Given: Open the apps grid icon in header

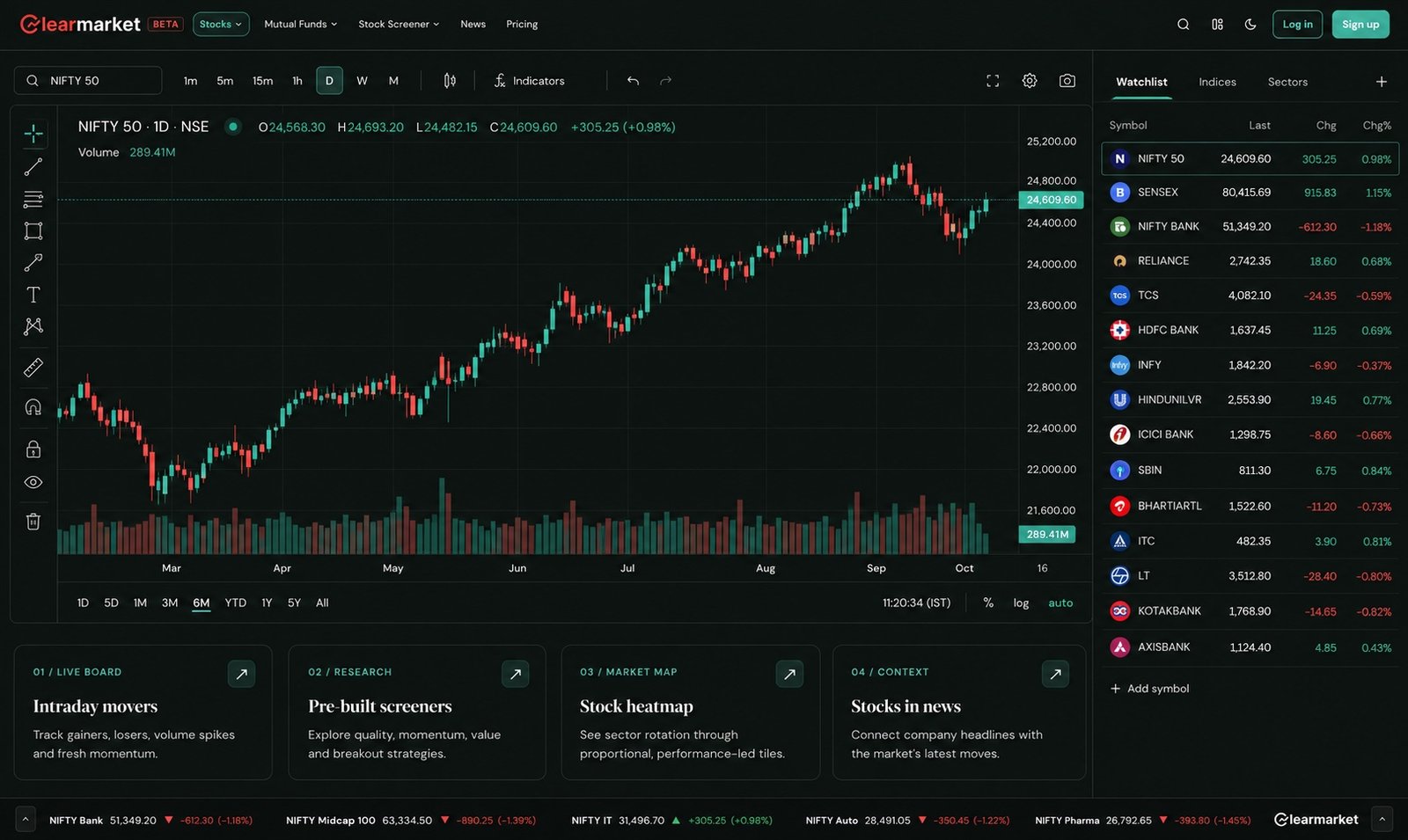Looking at the screenshot, I should coord(1217,25).
